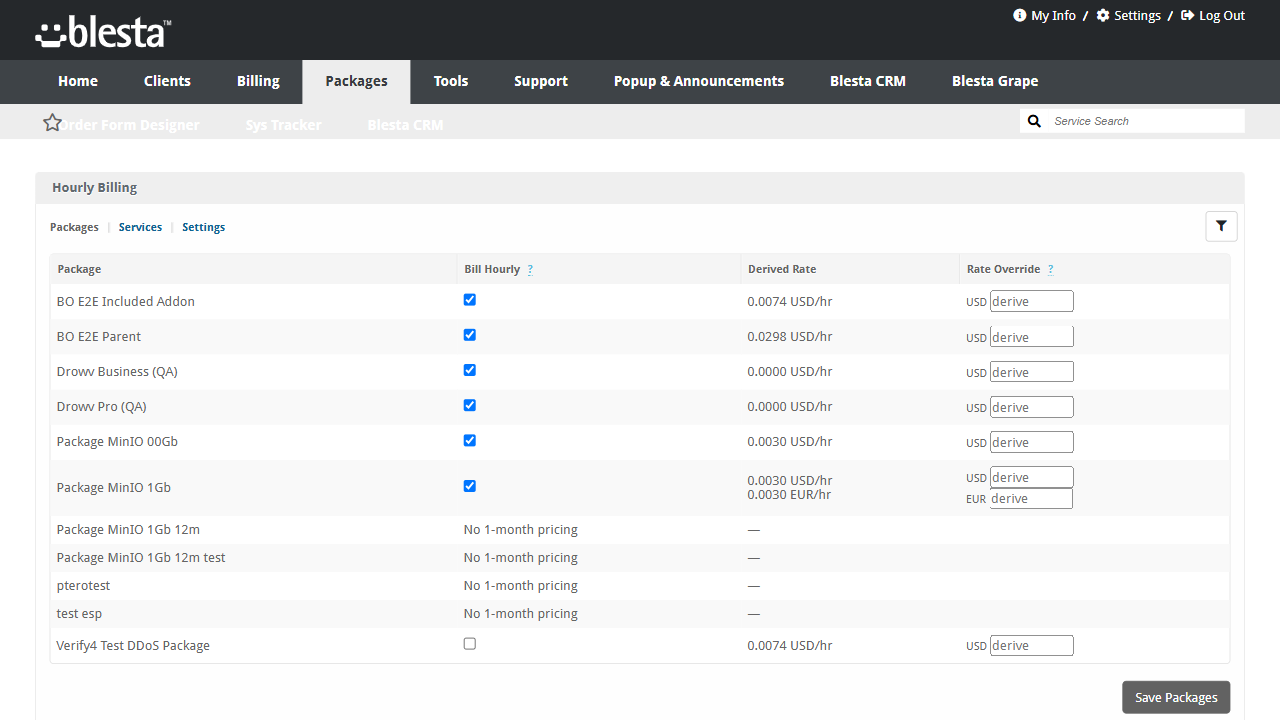1280x720 pixels.
Task: Open Popup & Announcements menu
Action: point(699,81)
